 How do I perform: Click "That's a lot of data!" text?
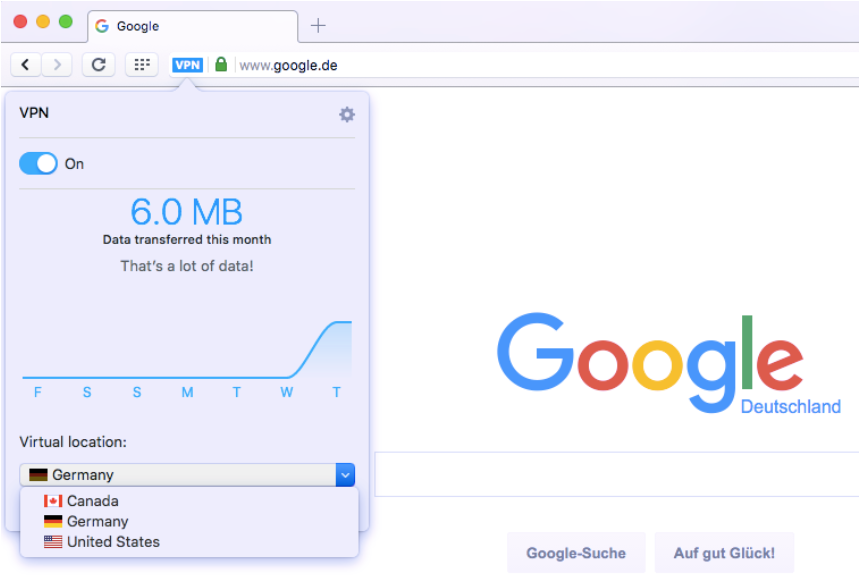[x=187, y=266]
